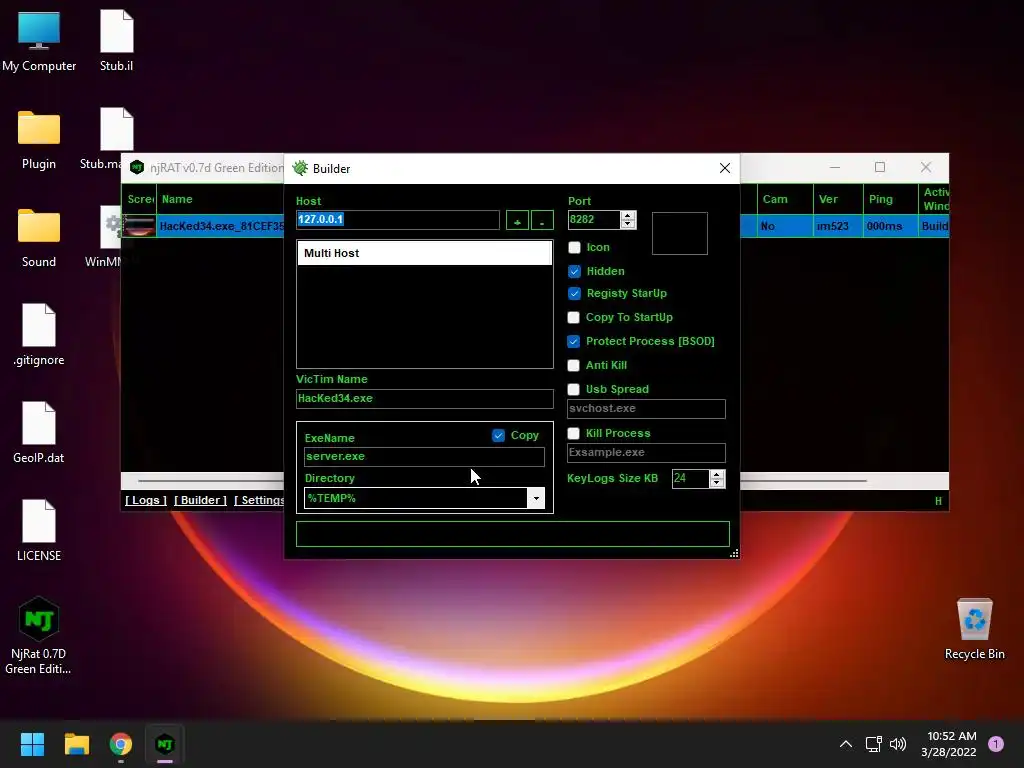Select the Stub.ma file icon on desktop
Viewport: 1024px width, 768px height.
coord(110,139)
